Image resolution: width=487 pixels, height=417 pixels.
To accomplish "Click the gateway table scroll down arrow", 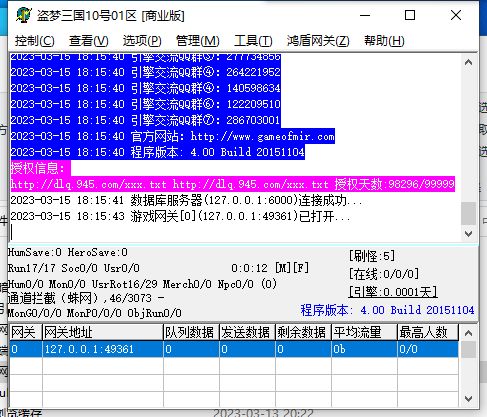I will (x=468, y=399).
